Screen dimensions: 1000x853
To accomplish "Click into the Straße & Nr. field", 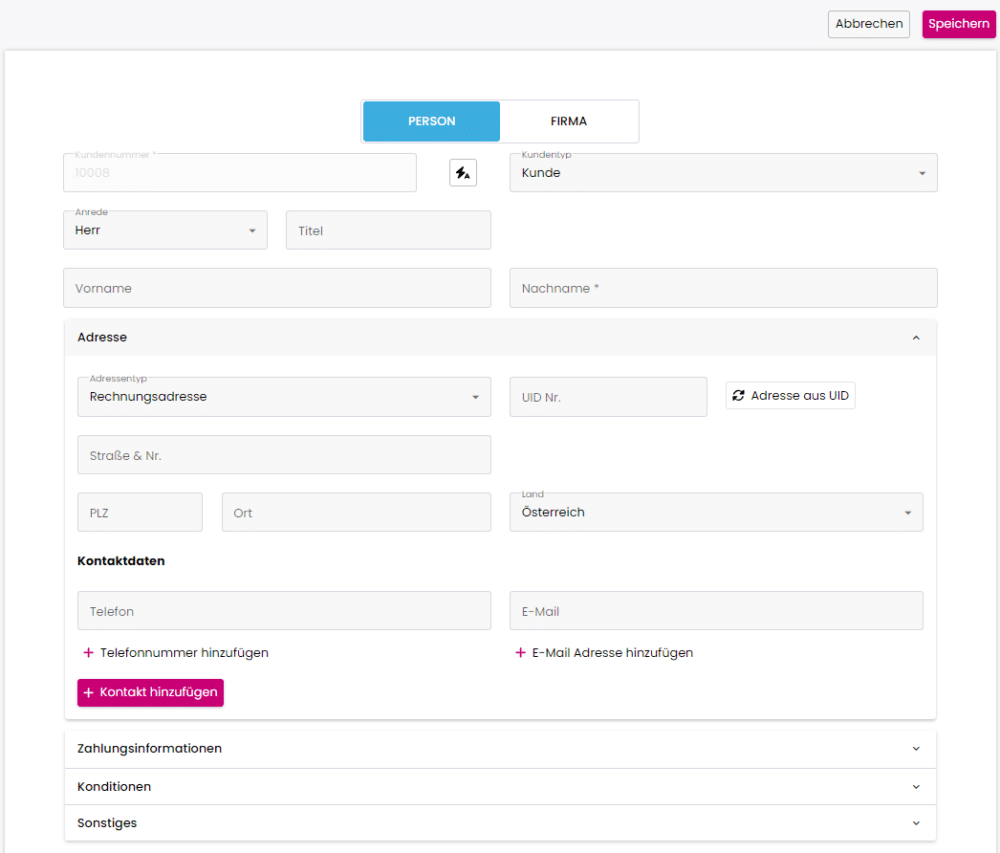I will [x=284, y=455].
